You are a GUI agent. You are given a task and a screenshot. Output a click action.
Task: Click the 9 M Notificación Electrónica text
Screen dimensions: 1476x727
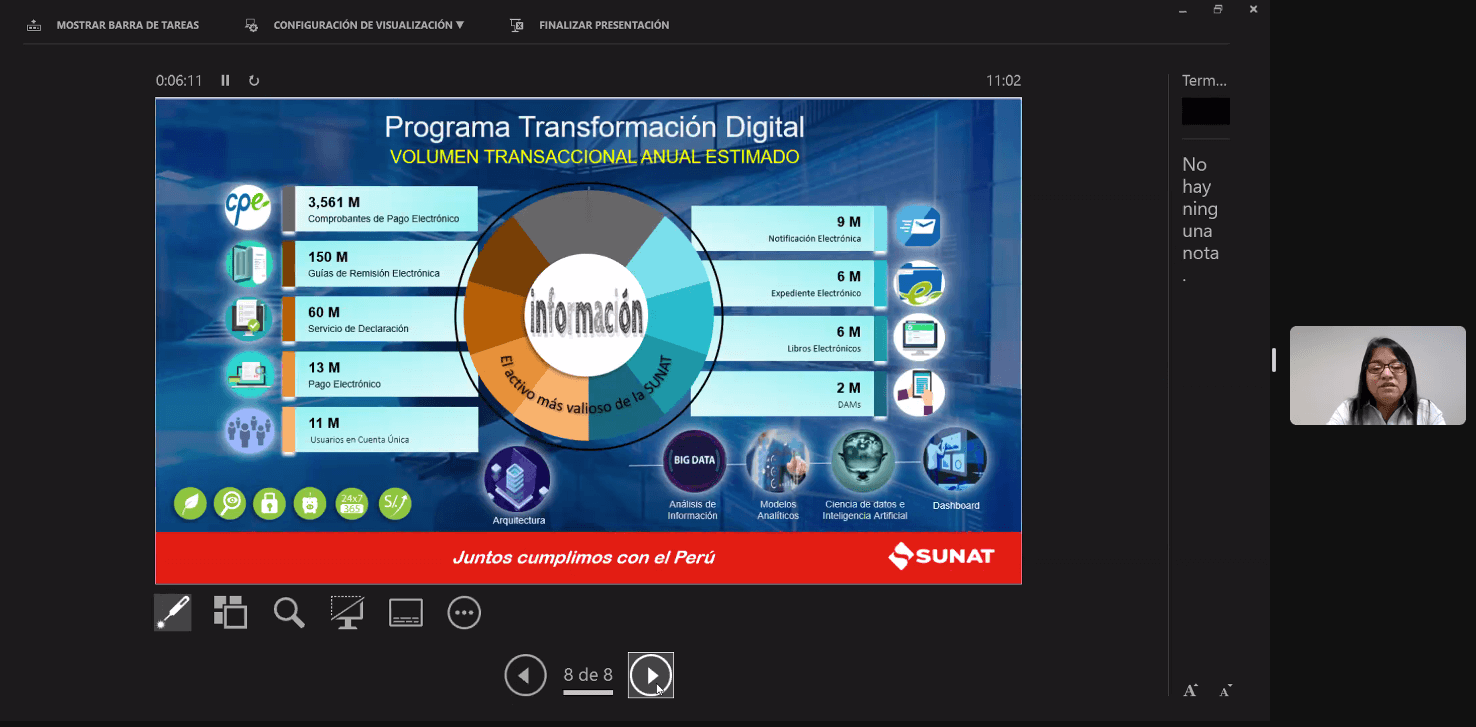tap(814, 229)
